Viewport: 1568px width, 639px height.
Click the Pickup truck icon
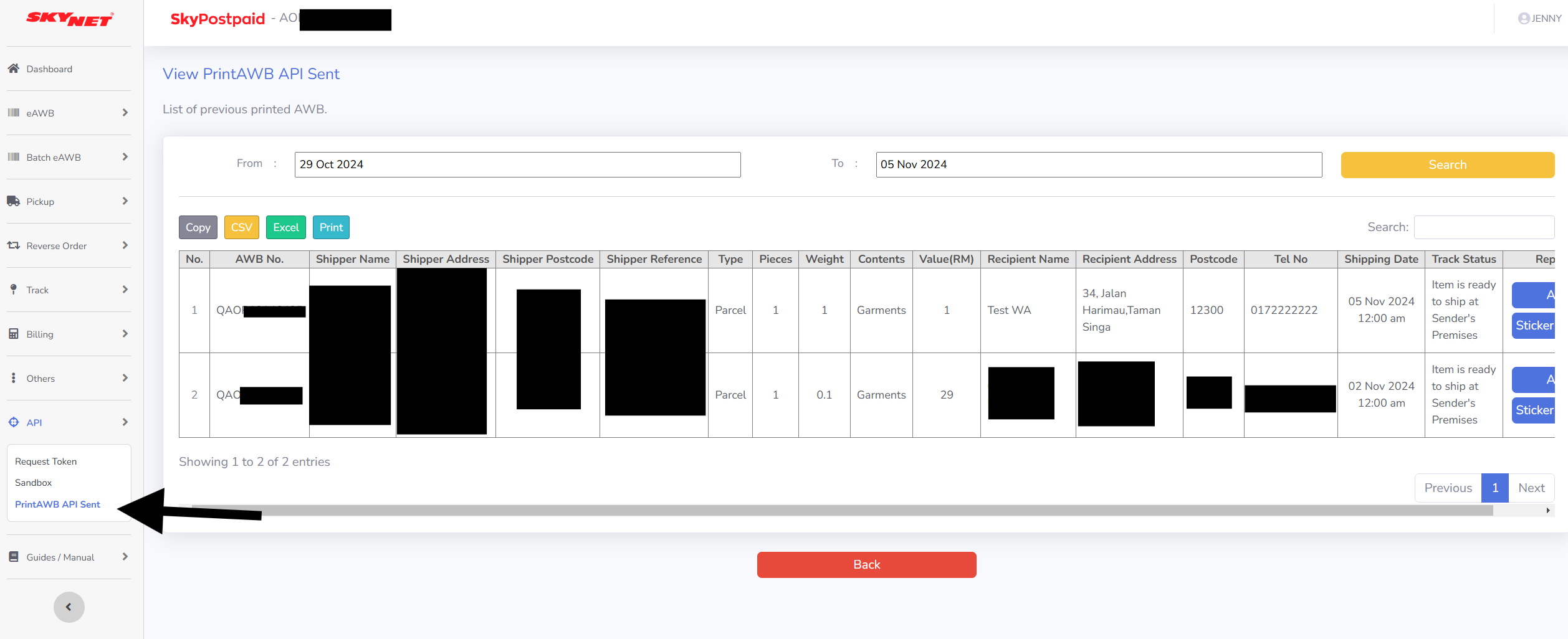(x=13, y=201)
